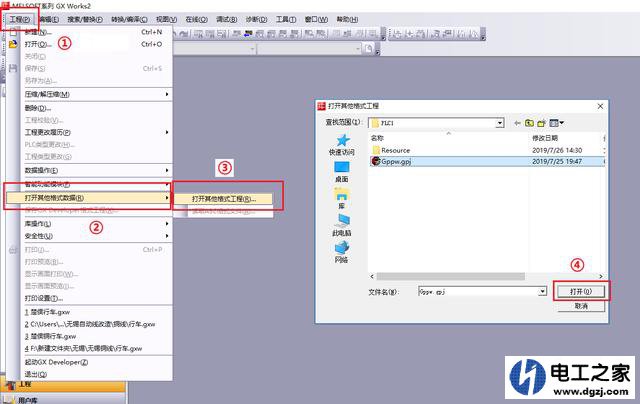Open the 窗口(W) menu
Screen dimensions: 640x404
316,19
